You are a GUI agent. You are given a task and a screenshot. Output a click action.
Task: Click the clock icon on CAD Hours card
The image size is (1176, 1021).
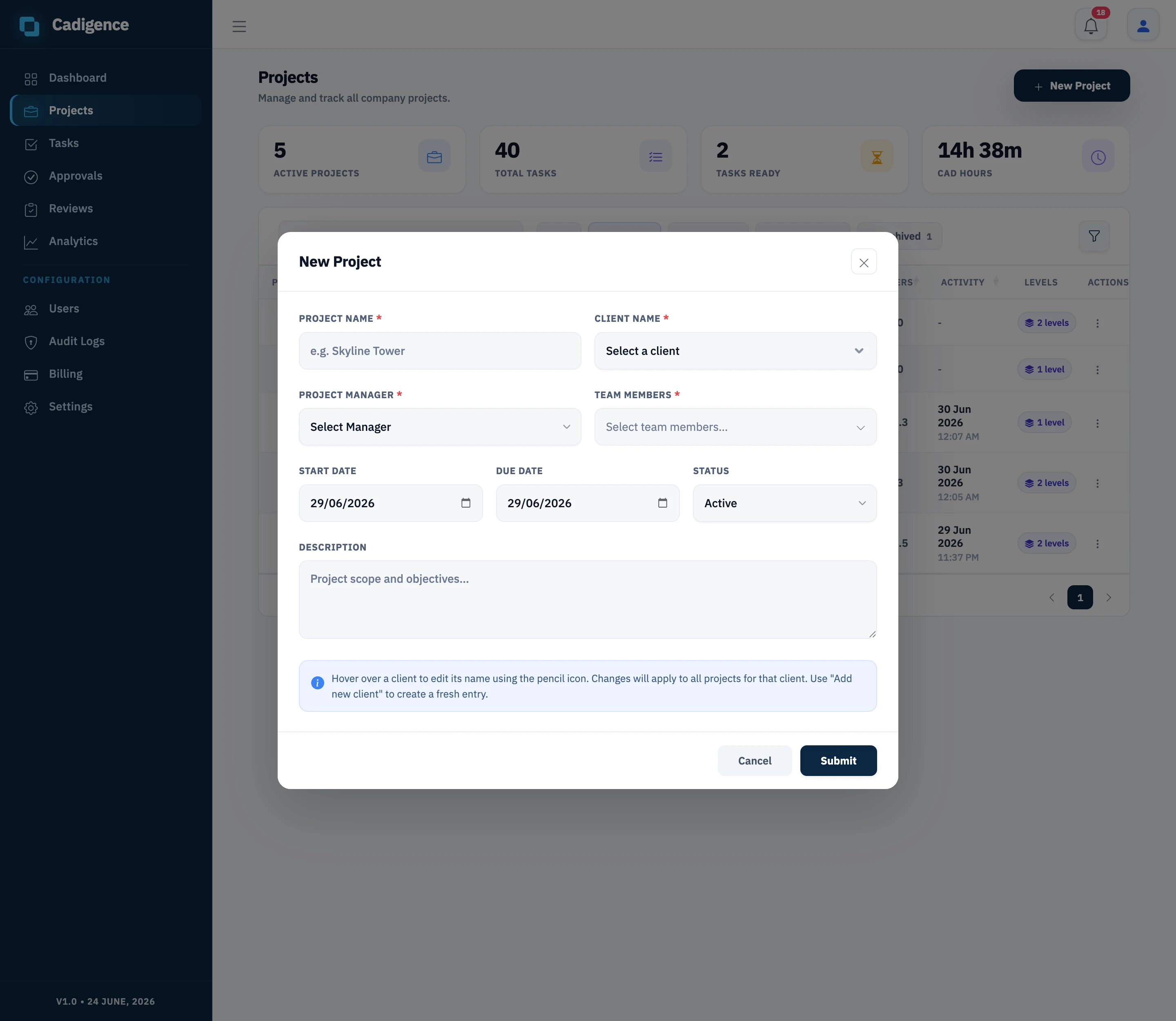click(1098, 156)
